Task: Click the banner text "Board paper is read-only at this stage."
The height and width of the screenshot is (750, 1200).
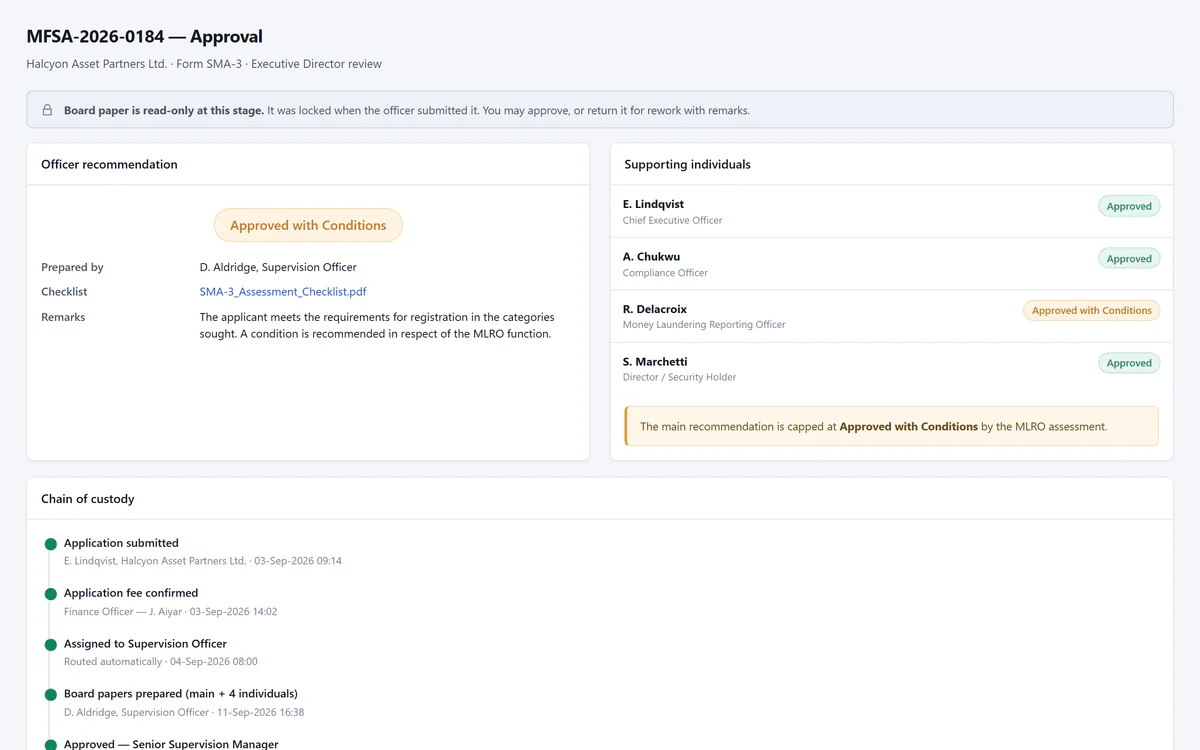Action: pos(164,110)
